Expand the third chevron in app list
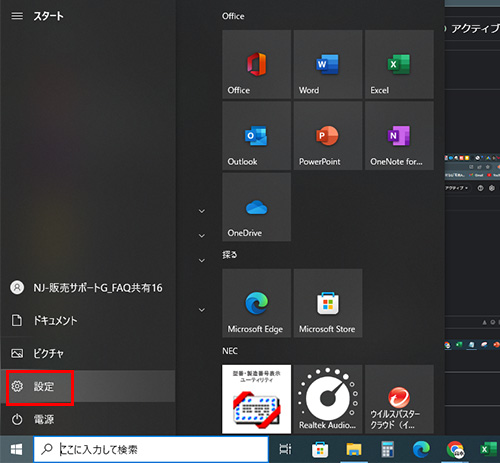 tap(202, 260)
